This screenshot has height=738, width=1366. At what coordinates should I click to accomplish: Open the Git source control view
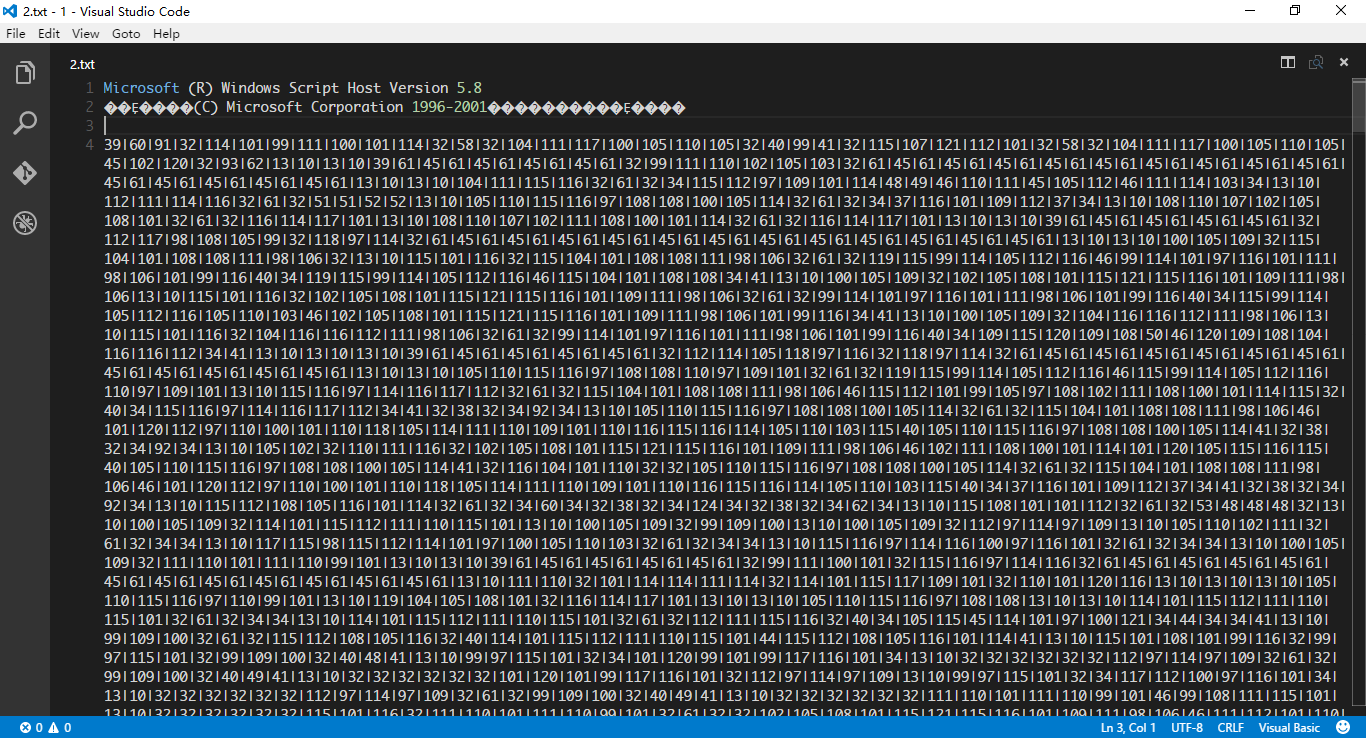pyautogui.click(x=25, y=173)
